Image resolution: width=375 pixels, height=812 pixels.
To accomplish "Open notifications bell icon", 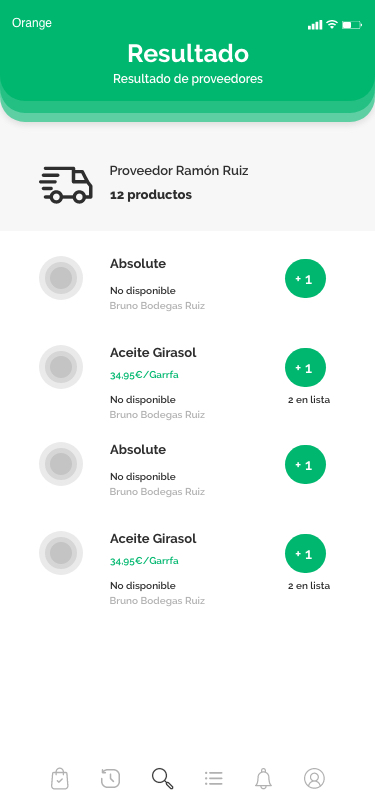I will tap(264, 778).
